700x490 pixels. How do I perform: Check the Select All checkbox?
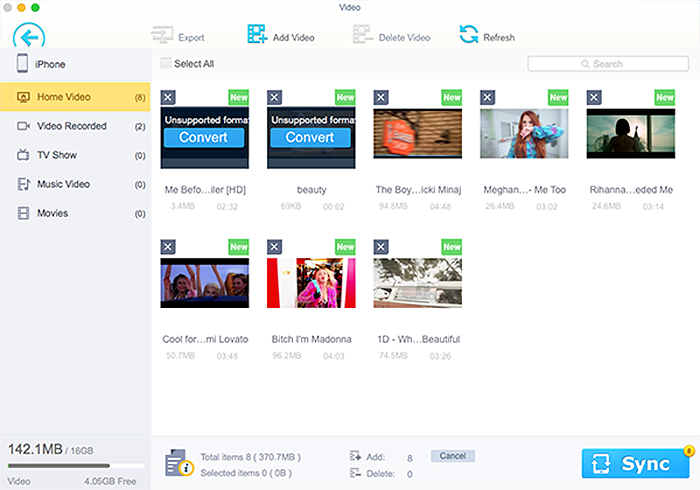[166, 63]
